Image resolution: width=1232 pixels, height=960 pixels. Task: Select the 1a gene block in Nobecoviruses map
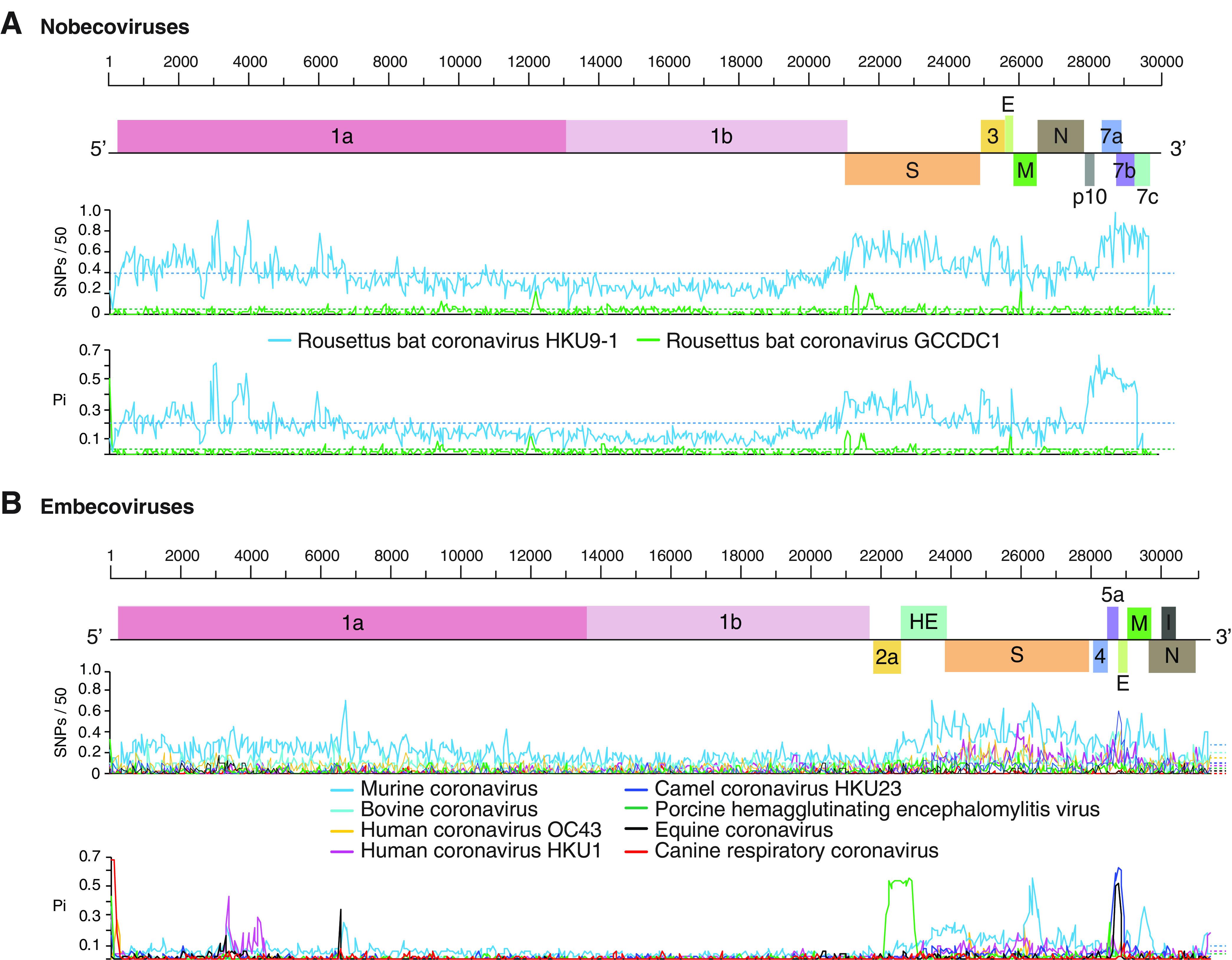coord(341,136)
